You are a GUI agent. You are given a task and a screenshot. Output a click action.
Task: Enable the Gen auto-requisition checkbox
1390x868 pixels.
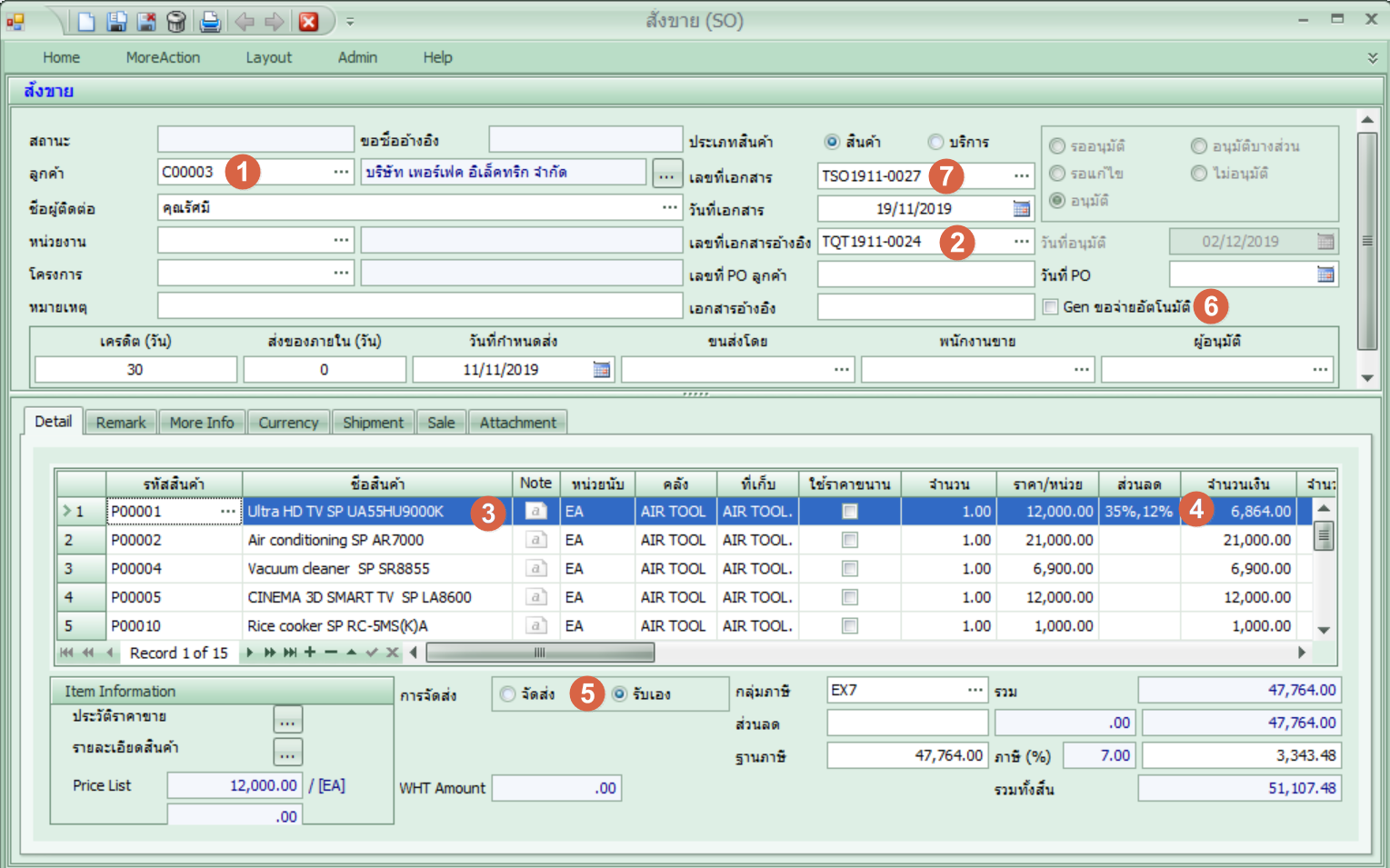tap(1051, 307)
